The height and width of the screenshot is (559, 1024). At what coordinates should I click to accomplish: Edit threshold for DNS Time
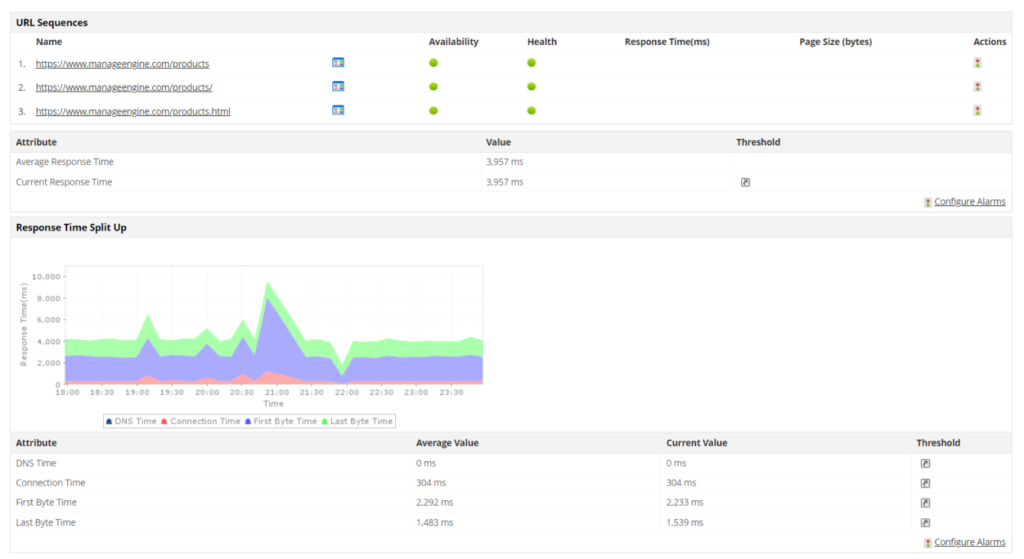pyautogui.click(x=925, y=463)
